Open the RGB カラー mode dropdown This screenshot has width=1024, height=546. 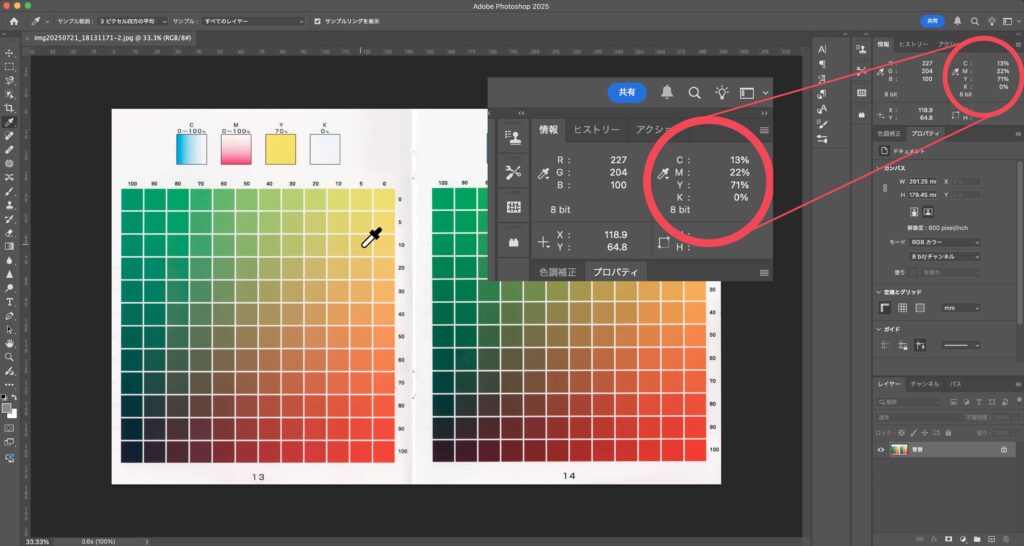pyautogui.click(x=944, y=242)
